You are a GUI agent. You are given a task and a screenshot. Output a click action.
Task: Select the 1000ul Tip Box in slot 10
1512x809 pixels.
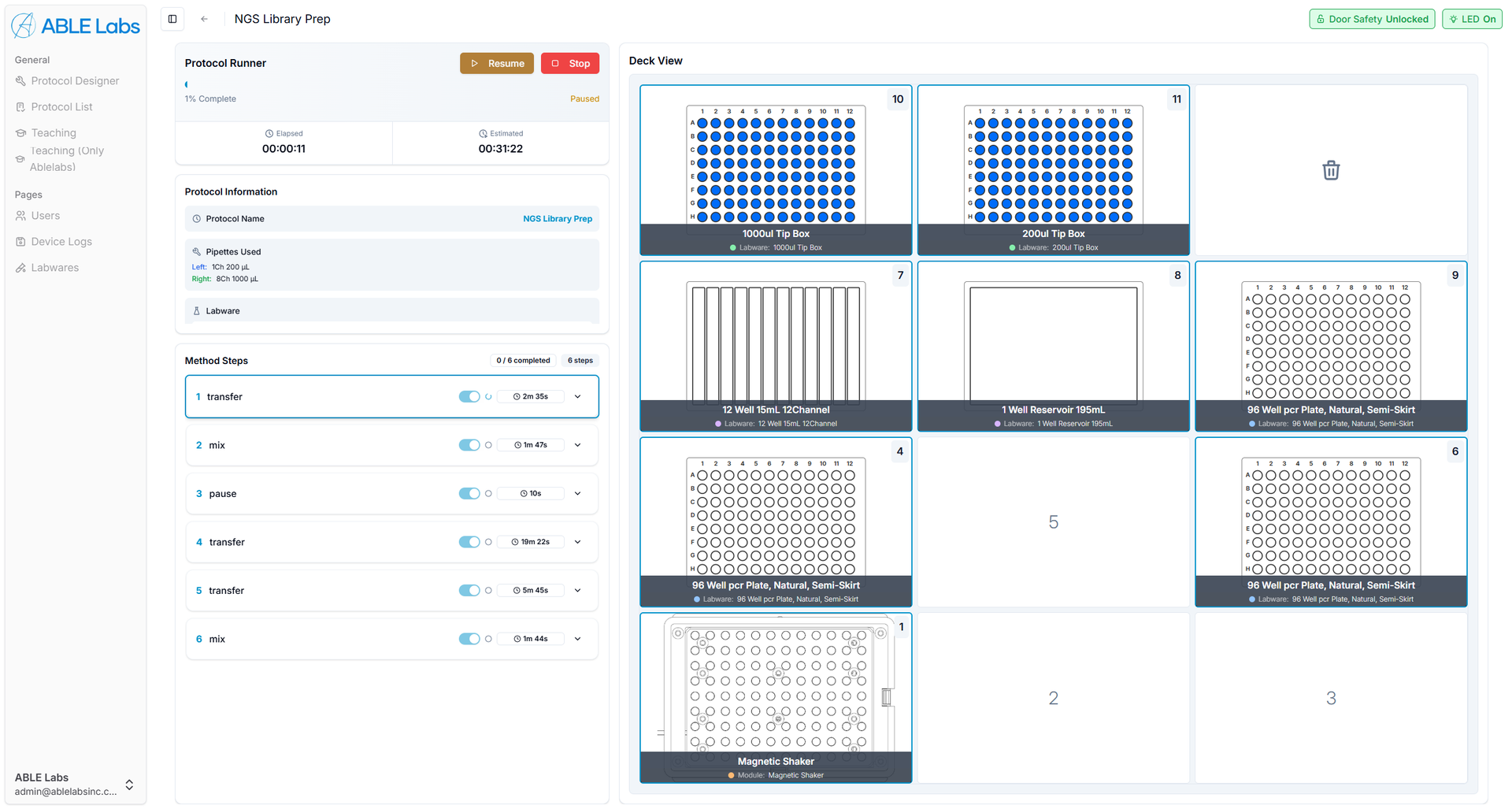pyautogui.click(x=776, y=170)
